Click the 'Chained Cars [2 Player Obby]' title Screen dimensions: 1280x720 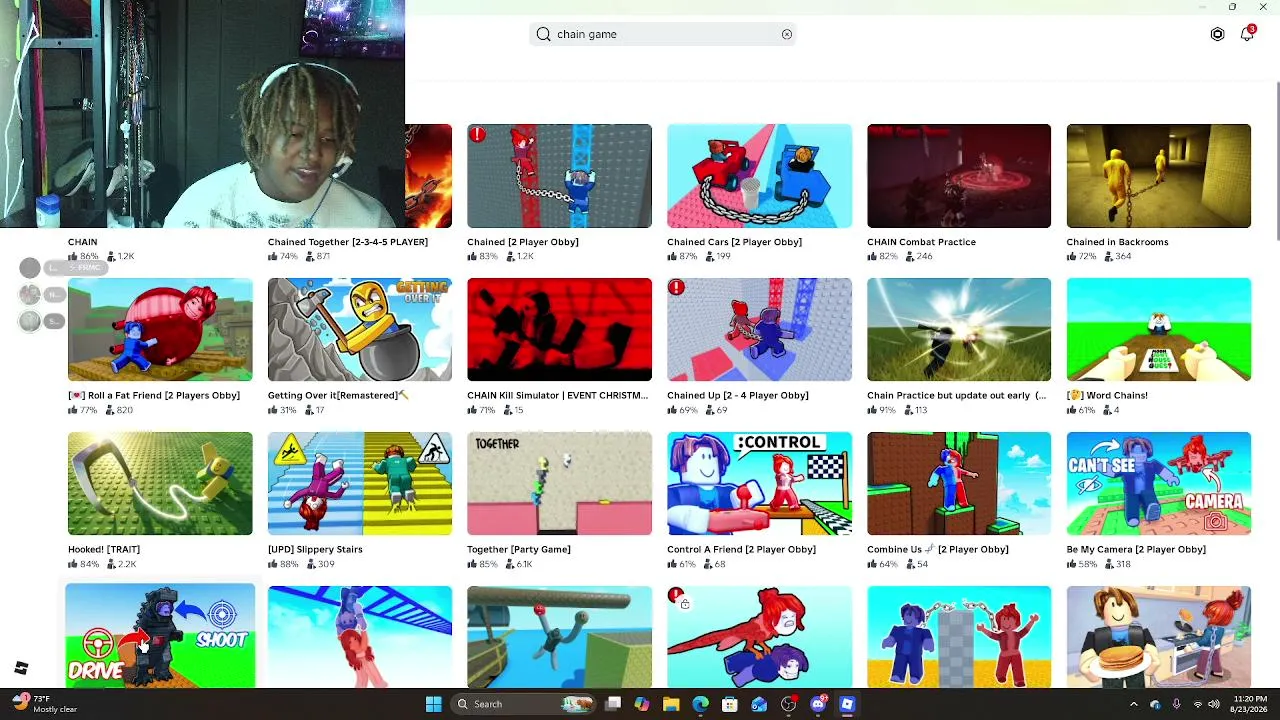point(734,242)
